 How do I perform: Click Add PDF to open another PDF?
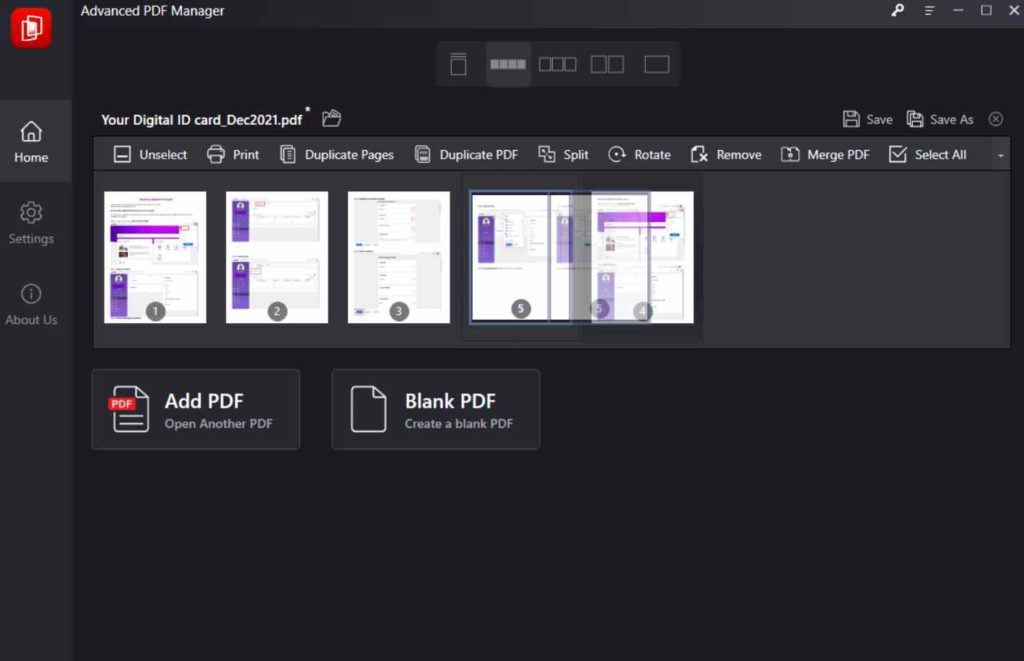tap(196, 410)
